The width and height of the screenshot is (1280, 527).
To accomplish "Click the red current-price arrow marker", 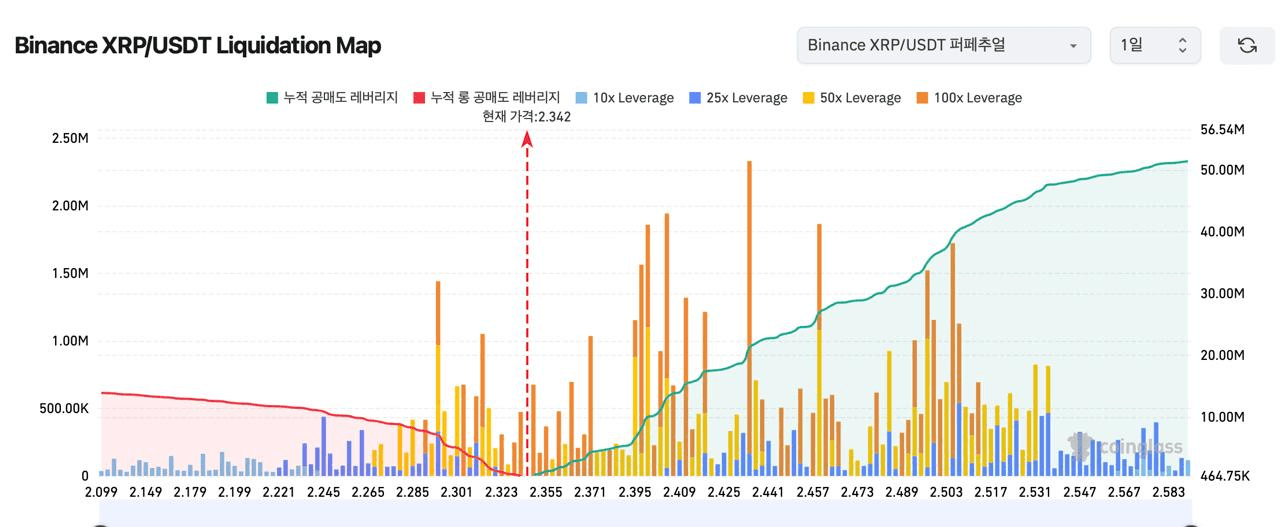I will [x=527, y=140].
